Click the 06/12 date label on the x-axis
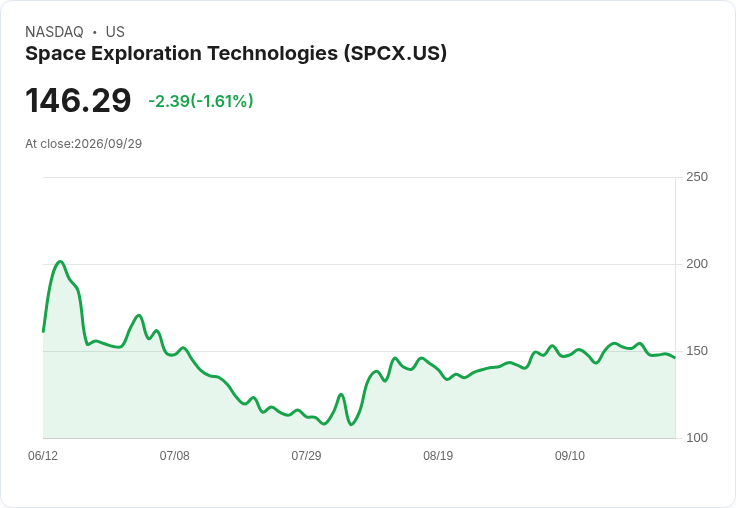The height and width of the screenshot is (508, 736). pos(43,455)
